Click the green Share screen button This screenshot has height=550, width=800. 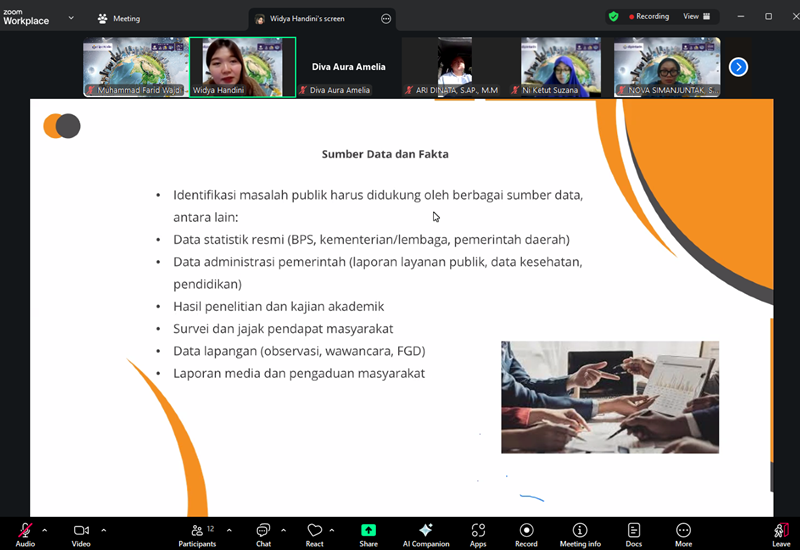click(368, 534)
